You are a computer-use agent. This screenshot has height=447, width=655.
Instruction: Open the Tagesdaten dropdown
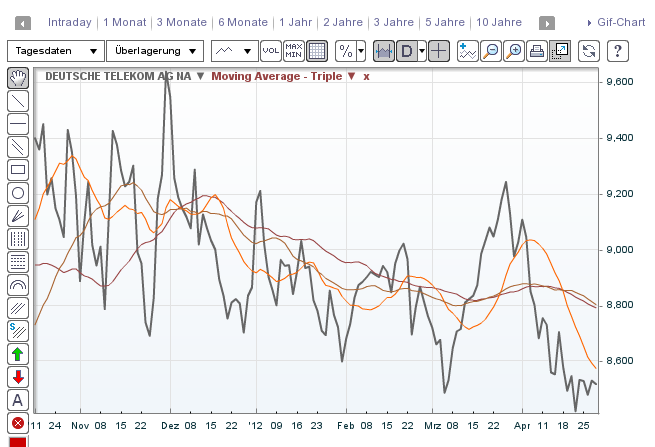point(56,51)
